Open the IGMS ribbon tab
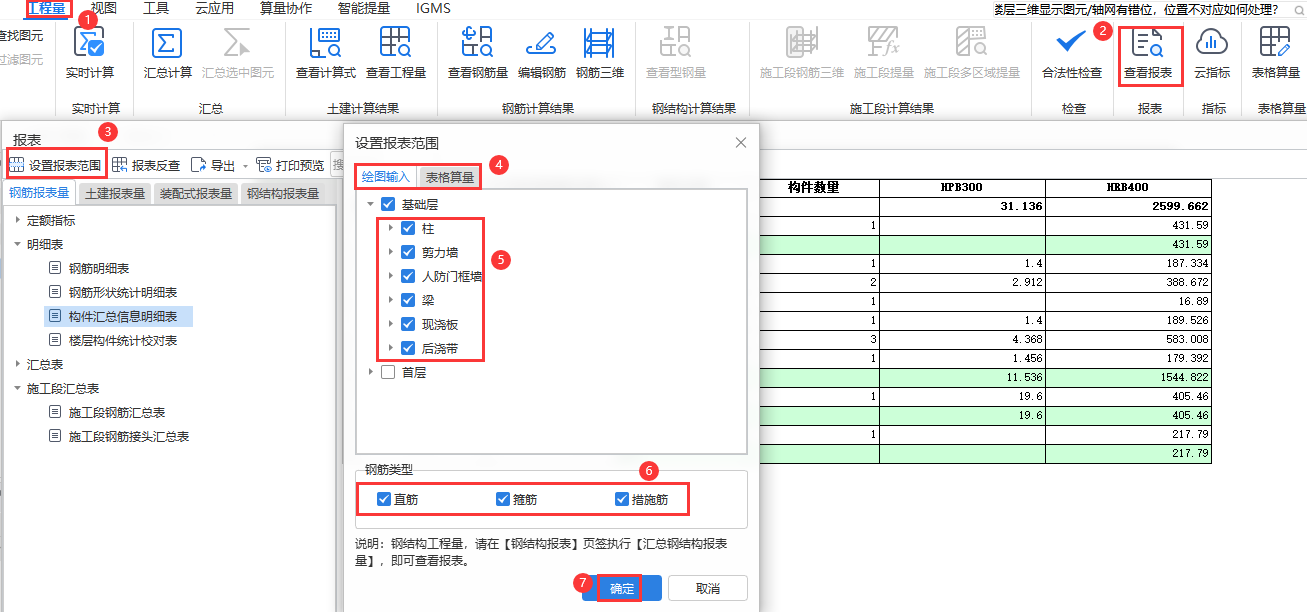1307x612 pixels. [x=432, y=9]
